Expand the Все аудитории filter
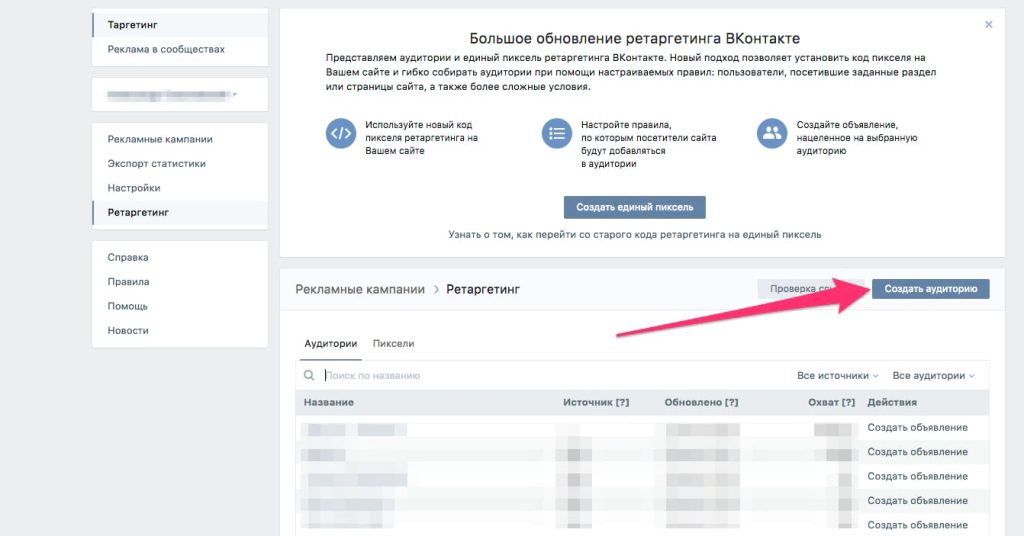The height and width of the screenshot is (536, 1024). [x=934, y=375]
